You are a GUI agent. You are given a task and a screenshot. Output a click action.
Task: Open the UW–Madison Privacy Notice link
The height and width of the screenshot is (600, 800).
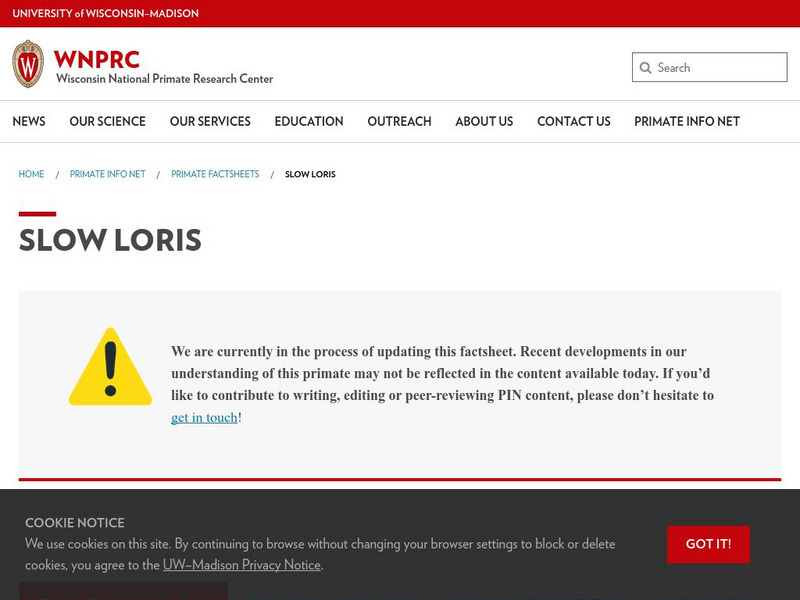pos(242,565)
